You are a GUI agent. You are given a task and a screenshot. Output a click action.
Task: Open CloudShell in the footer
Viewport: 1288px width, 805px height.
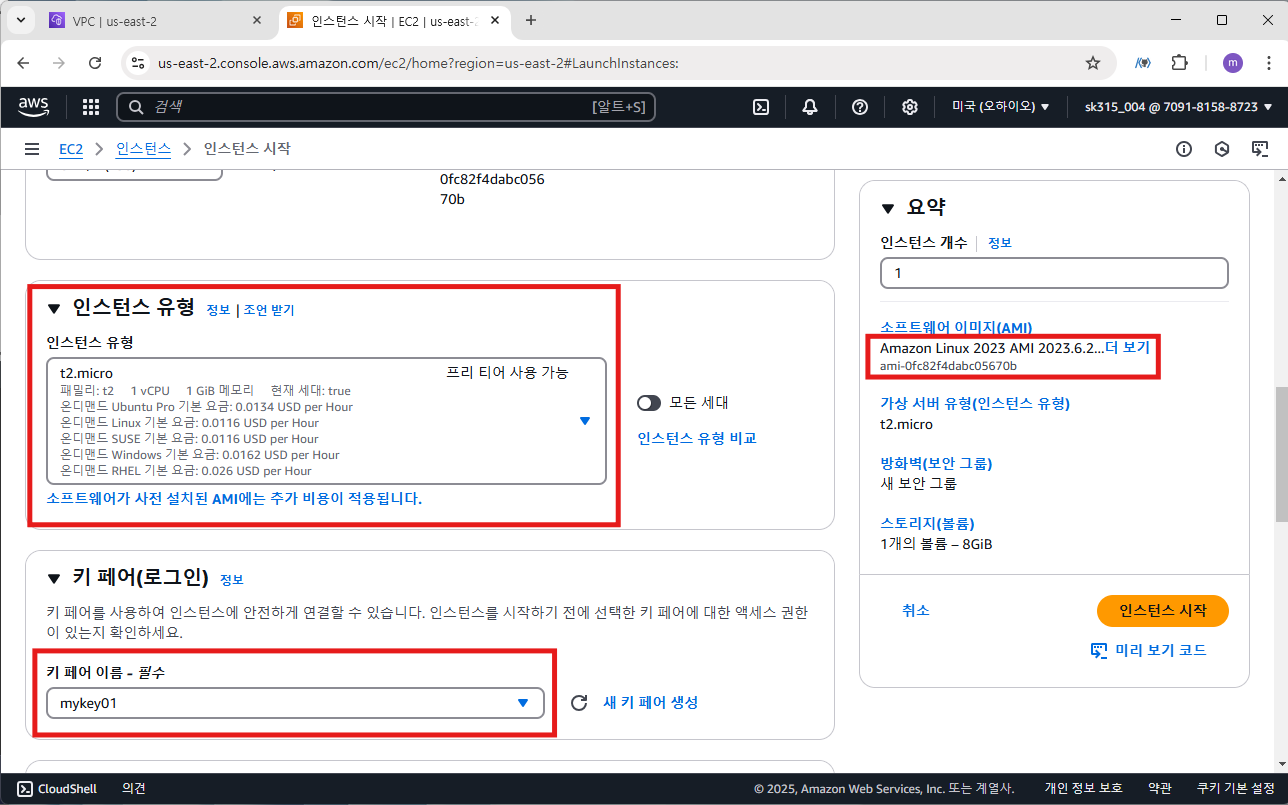tap(57, 789)
